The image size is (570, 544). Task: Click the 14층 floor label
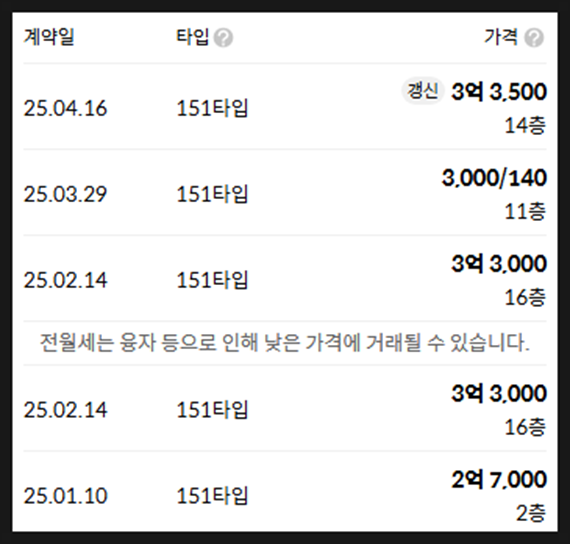(525, 125)
